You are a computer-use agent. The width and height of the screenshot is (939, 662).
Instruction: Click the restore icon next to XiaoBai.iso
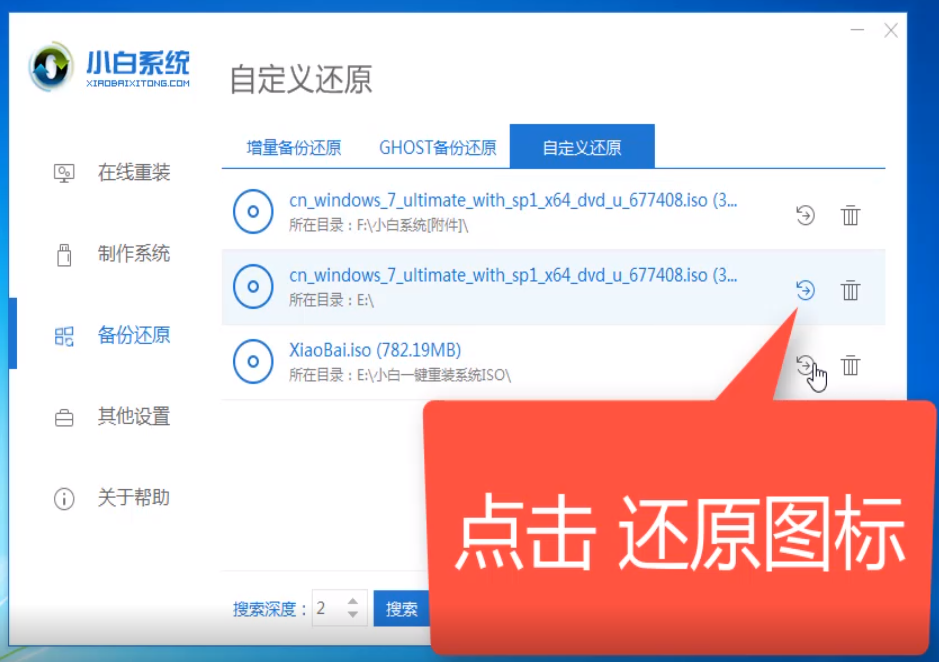click(808, 364)
